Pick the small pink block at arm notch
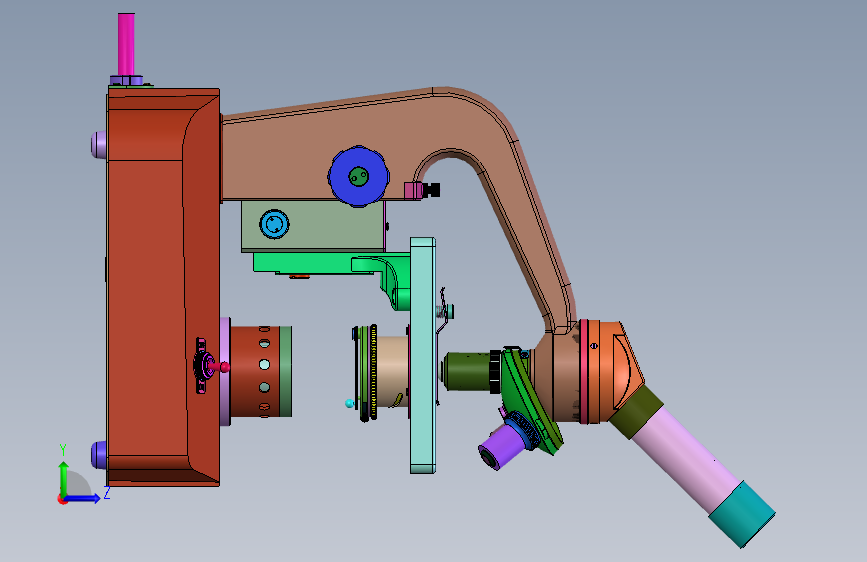Image resolution: width=867 pixels, height=562 pixels. (x=414, y=190)
